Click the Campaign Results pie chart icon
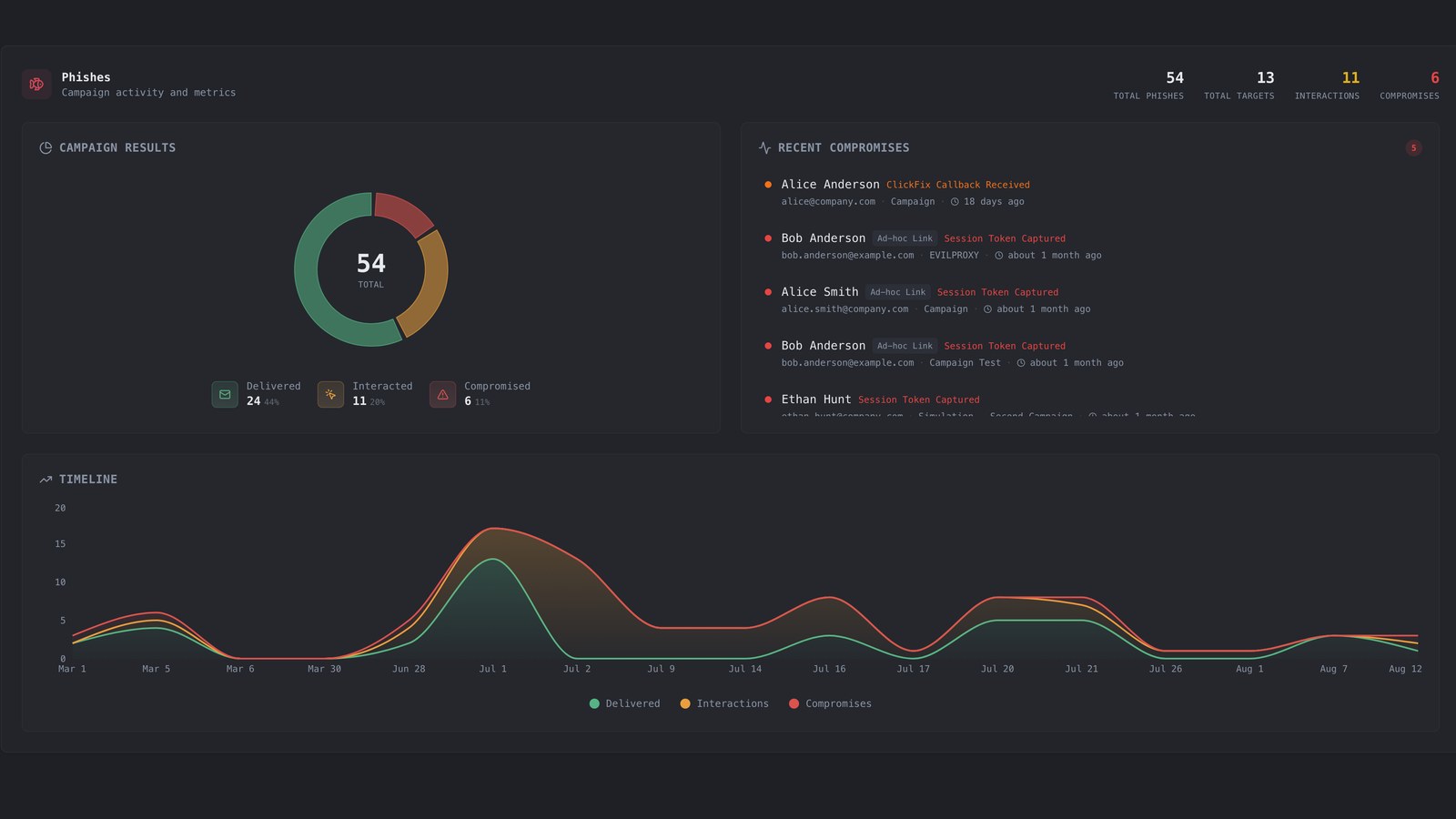The image size is (1456, 819). (45, 147)
